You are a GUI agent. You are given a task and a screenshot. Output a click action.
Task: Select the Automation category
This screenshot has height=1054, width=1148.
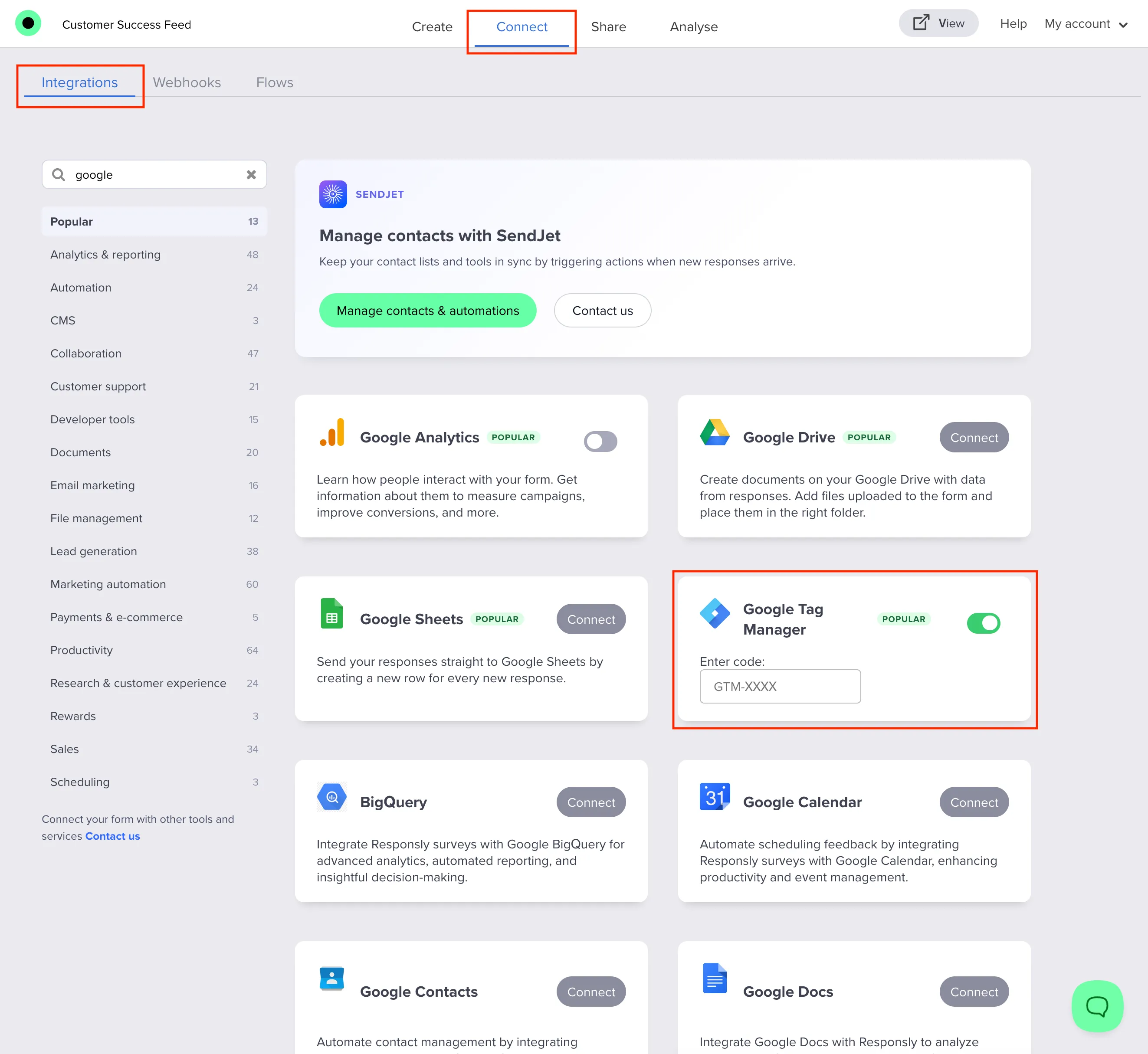154,288
